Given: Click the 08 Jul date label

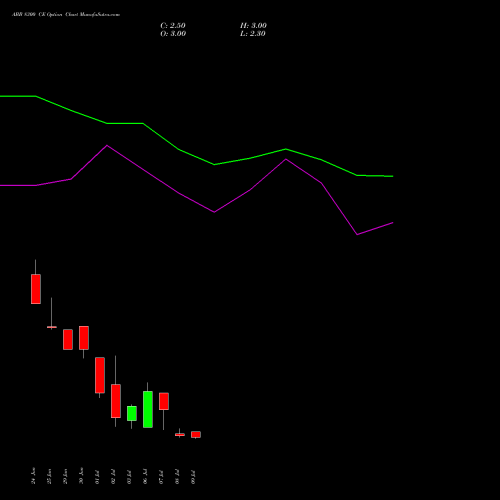Looking at the screenshot, I should point(177,477).
